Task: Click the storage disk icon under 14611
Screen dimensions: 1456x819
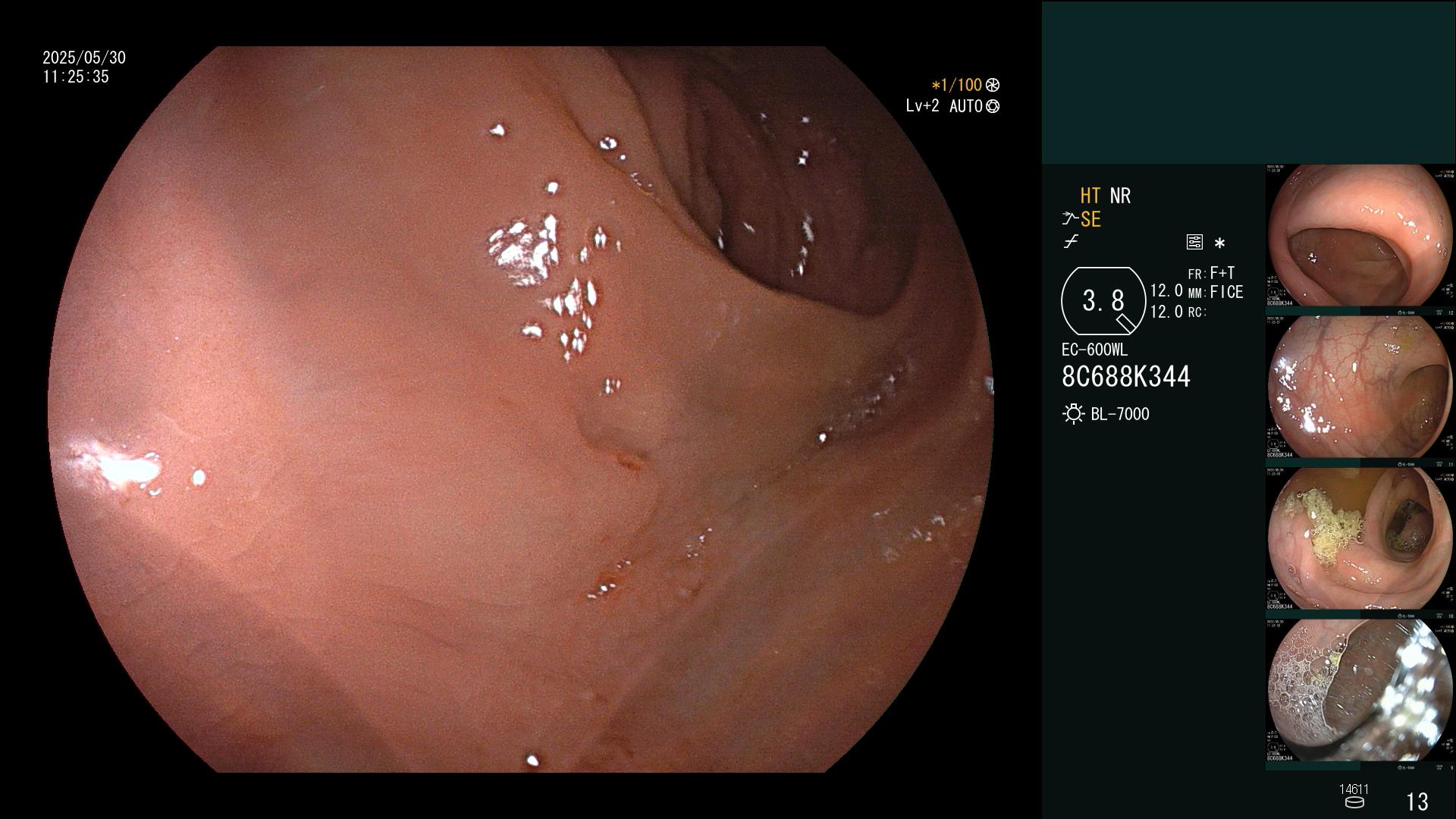Action: (1354, 802)
